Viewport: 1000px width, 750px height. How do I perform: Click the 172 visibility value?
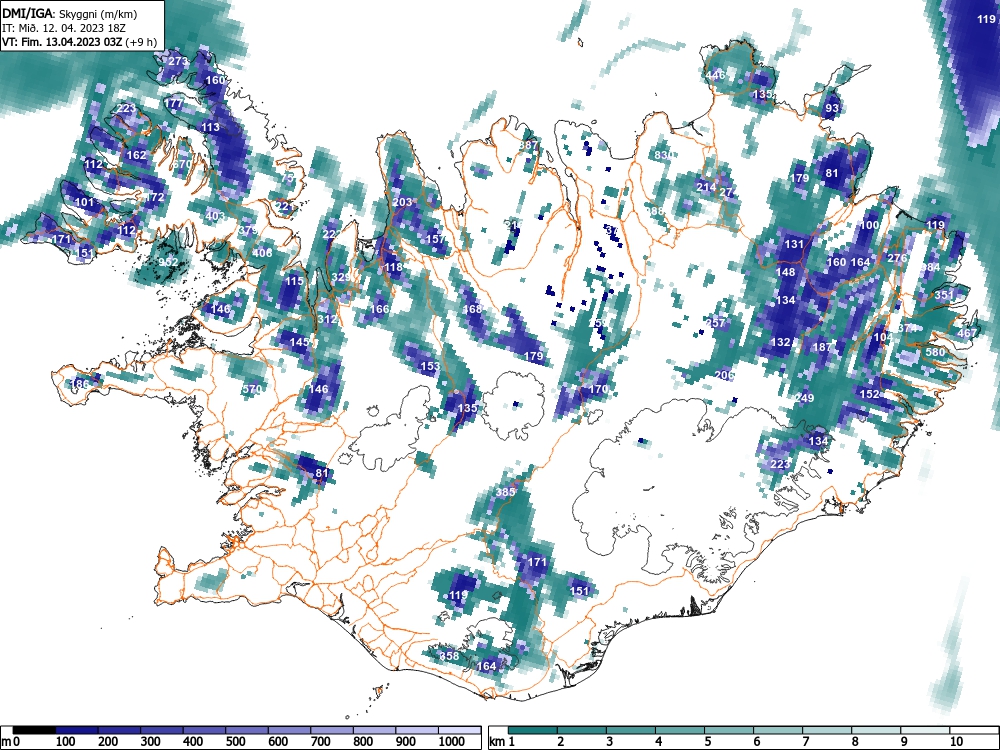point(155,197)
